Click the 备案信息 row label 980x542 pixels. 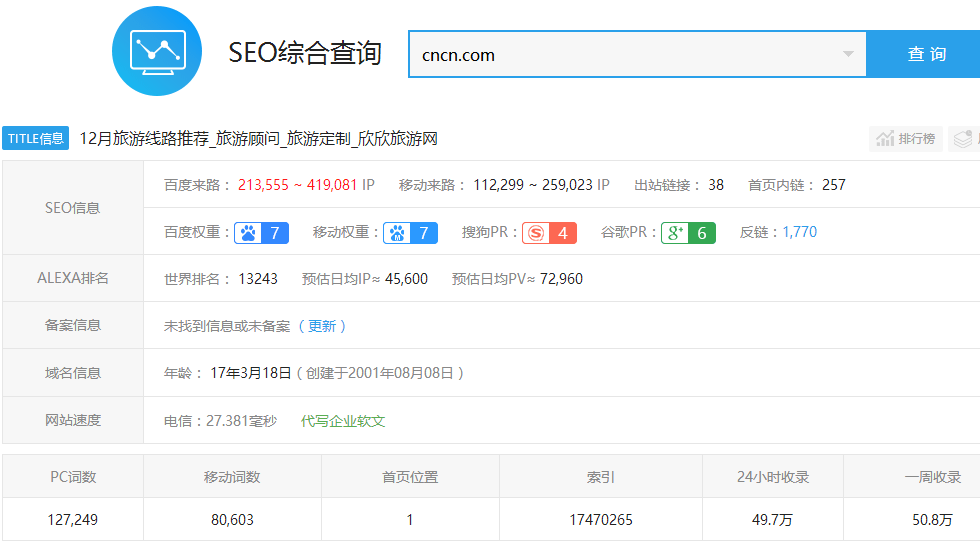(x=72, y=325)
